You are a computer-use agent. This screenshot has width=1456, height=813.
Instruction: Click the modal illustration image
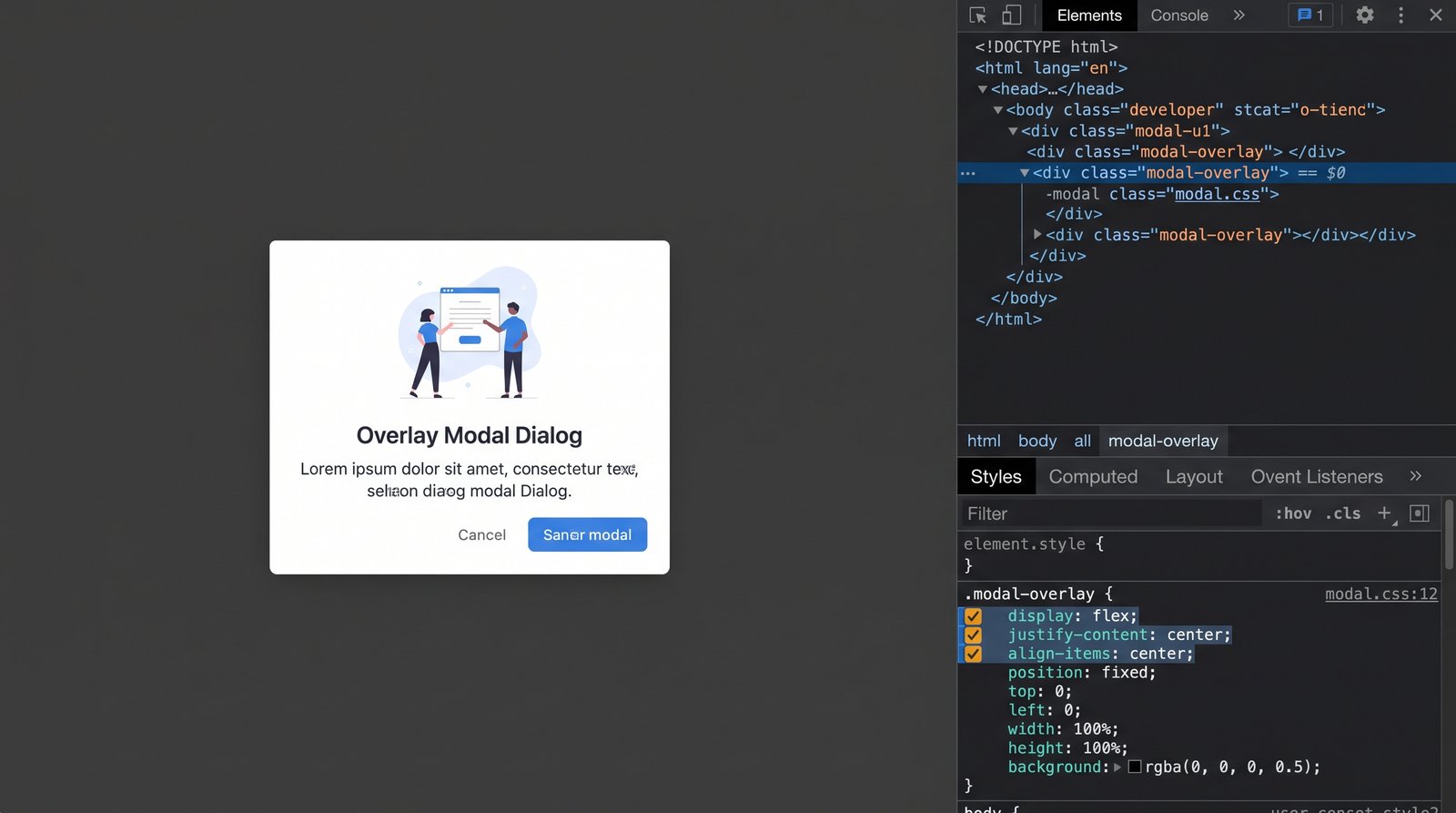pos(470,332)
